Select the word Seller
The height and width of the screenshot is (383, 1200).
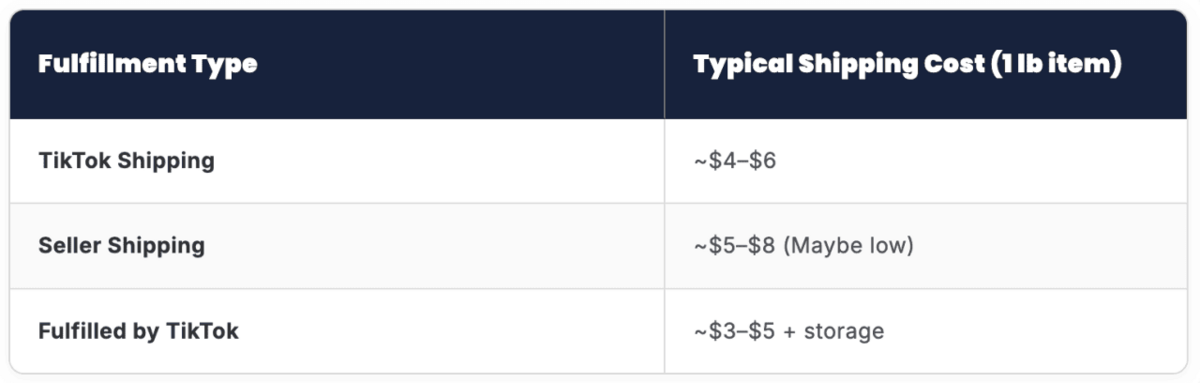pyautogui.click(x=69, y=245)
